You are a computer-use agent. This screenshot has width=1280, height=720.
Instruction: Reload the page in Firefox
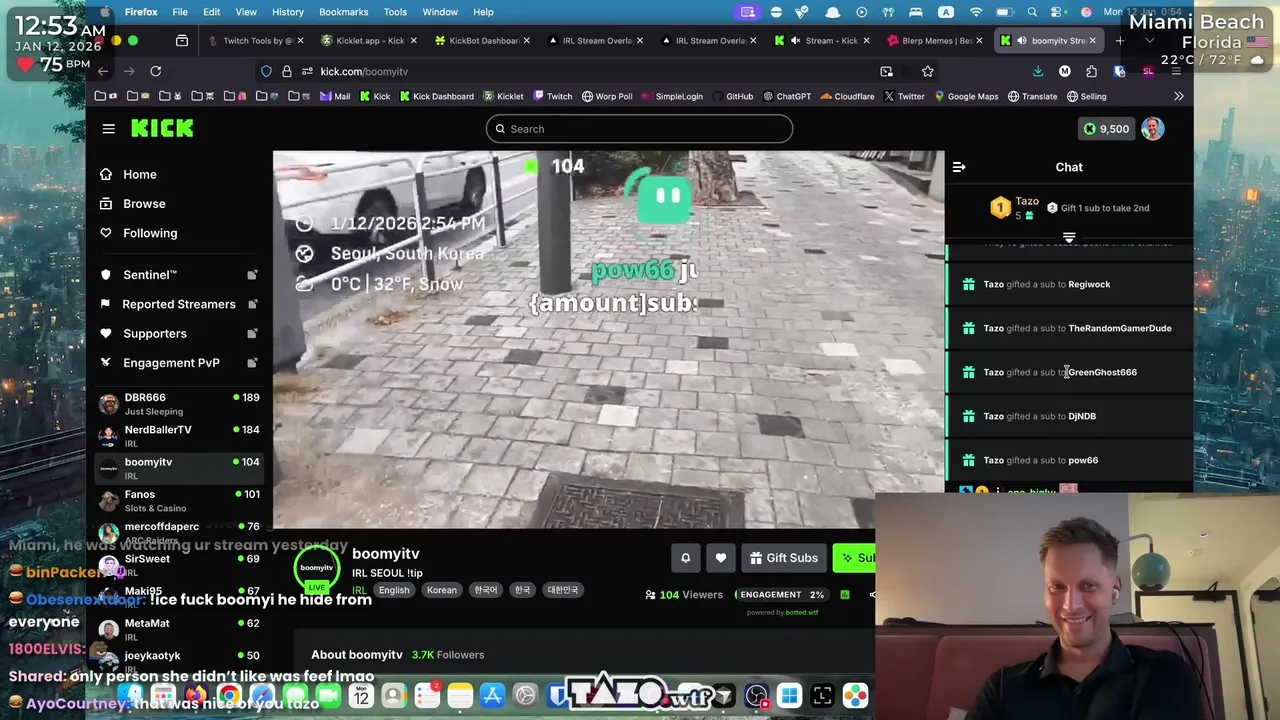pyautogui.click(x=156, y=71)
